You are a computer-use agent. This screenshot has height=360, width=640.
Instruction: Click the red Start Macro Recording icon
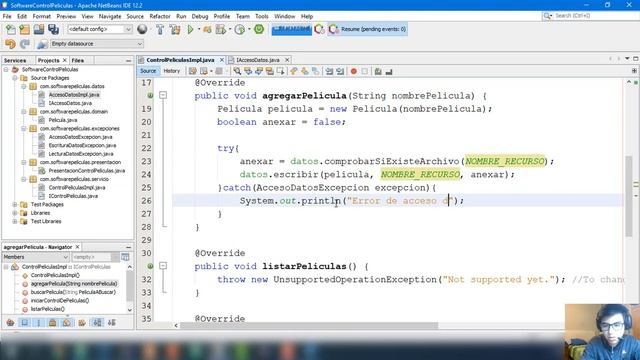coord(353,71)
